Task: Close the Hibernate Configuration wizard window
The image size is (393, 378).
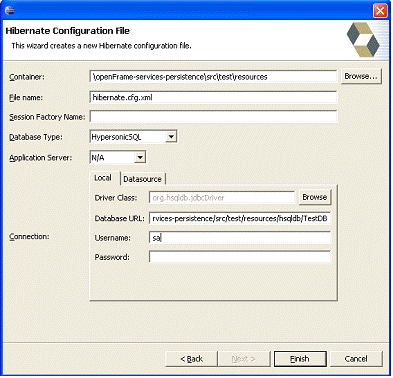Action: tap(380, 10)
